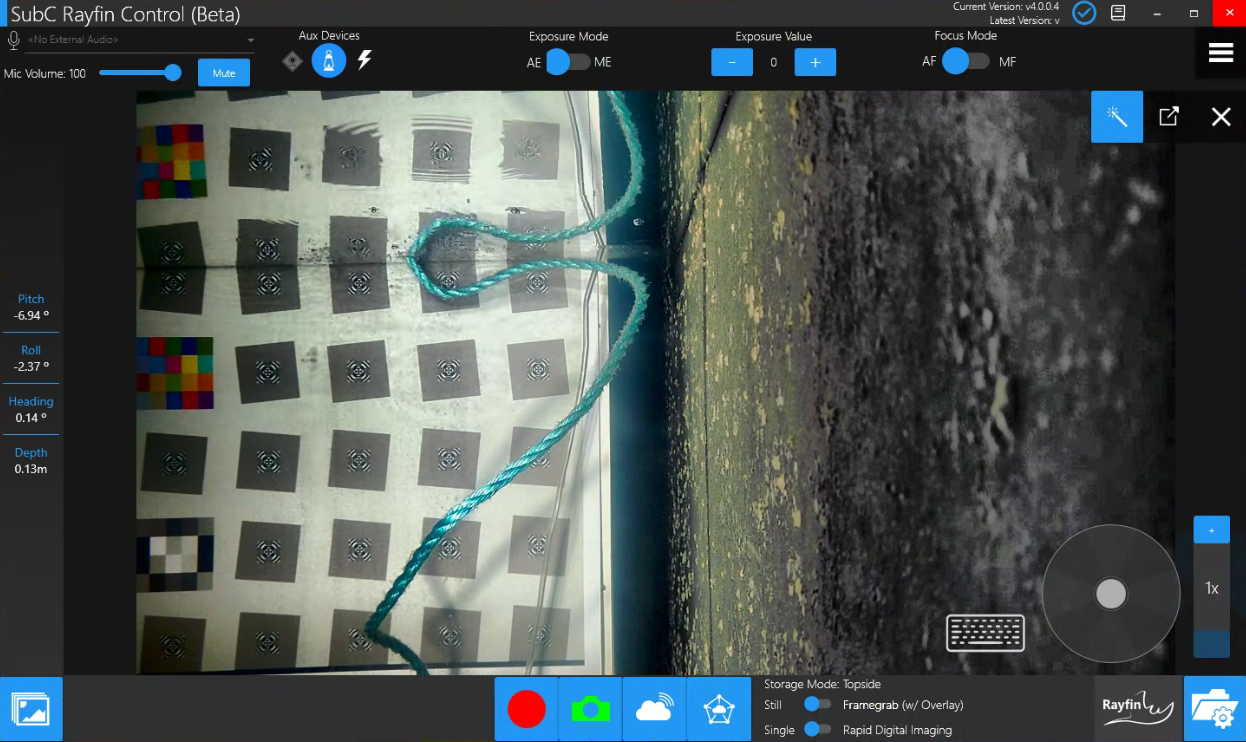Increase exposure value with plus button
The width and height of the screenshot is (1246, 742).
pos(815,62)
